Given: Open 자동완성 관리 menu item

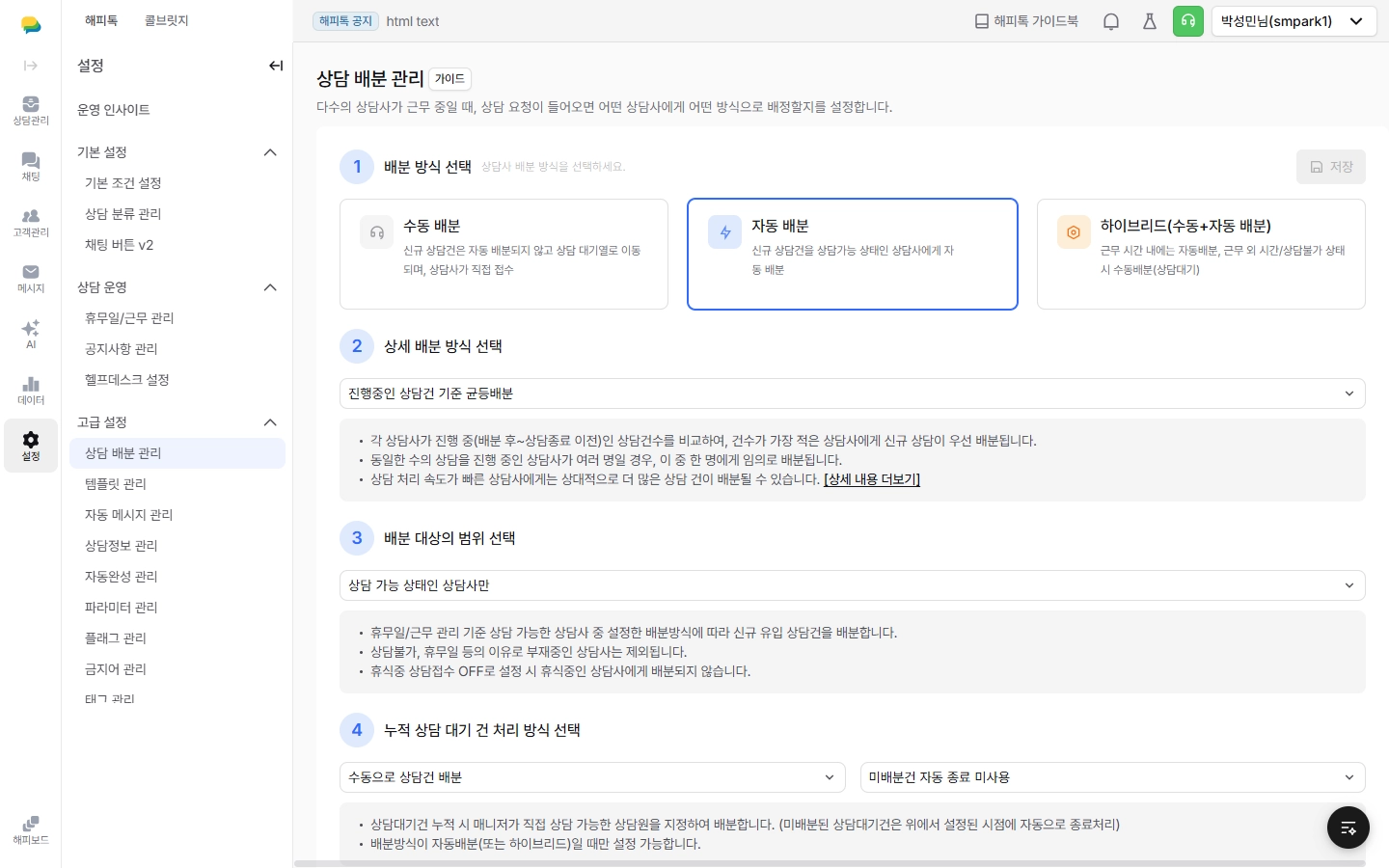Looking at the screenshot, I should click(x=177, y=577).
